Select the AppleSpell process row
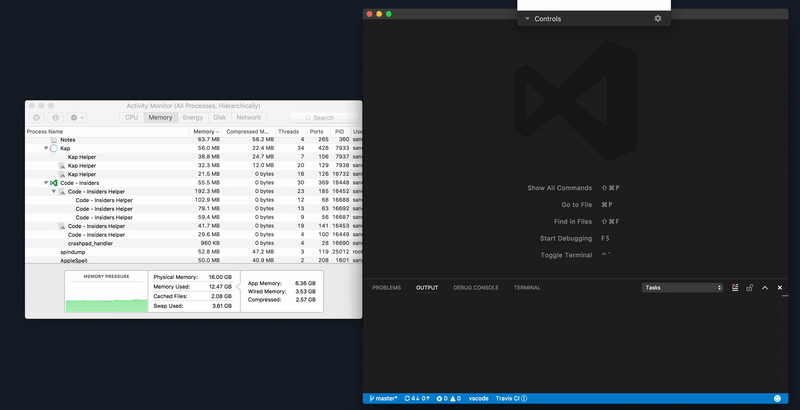This screenshot has width=800, height=410. [194, 260]
